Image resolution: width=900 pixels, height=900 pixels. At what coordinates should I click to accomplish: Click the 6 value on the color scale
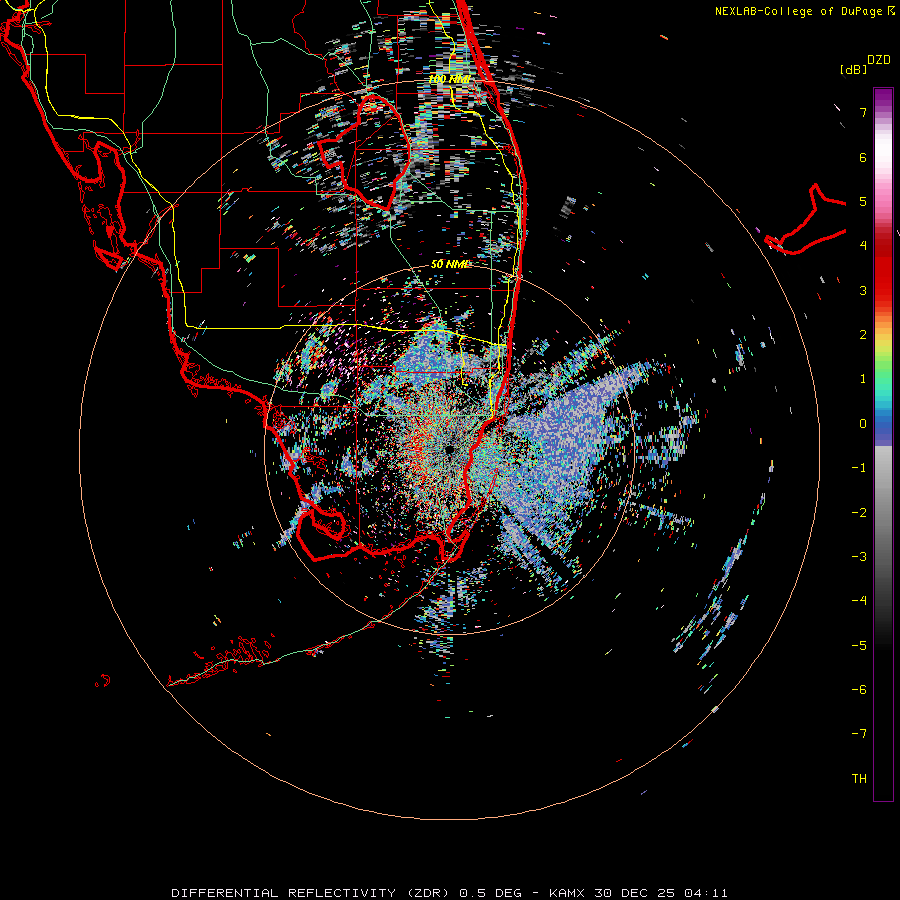[x=863, y=157]
